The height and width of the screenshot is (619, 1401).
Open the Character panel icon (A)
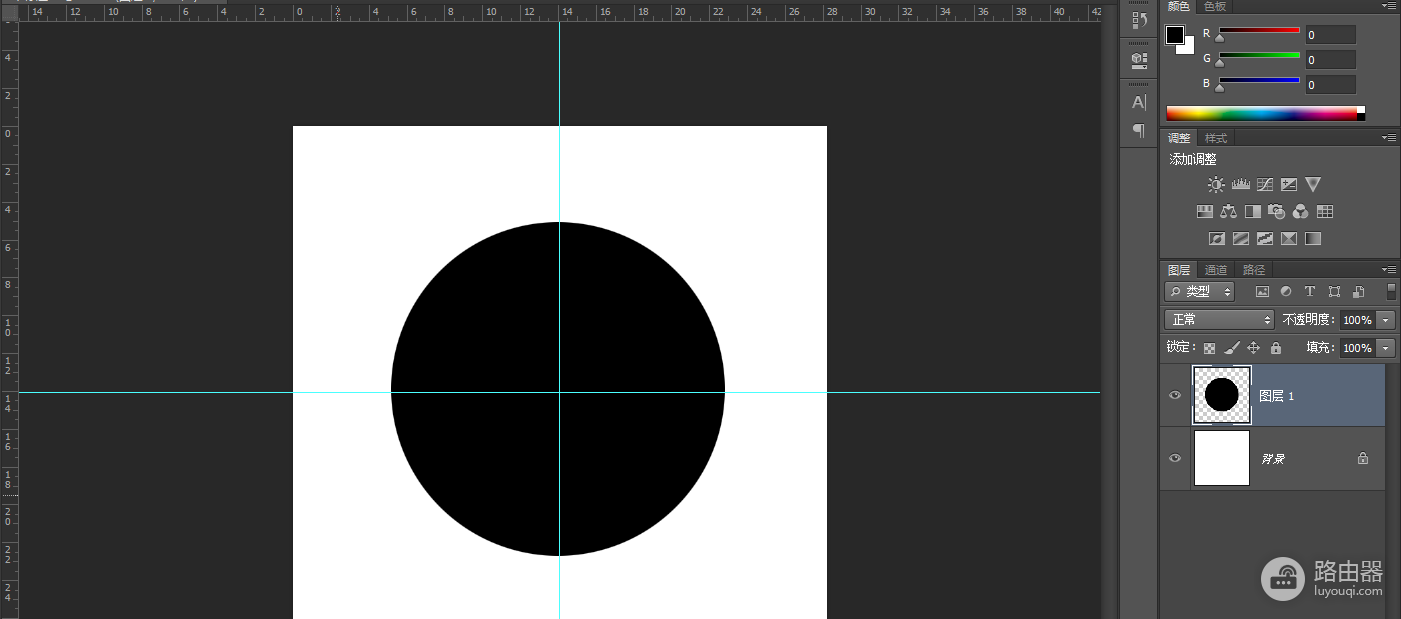coord(1139,102)
